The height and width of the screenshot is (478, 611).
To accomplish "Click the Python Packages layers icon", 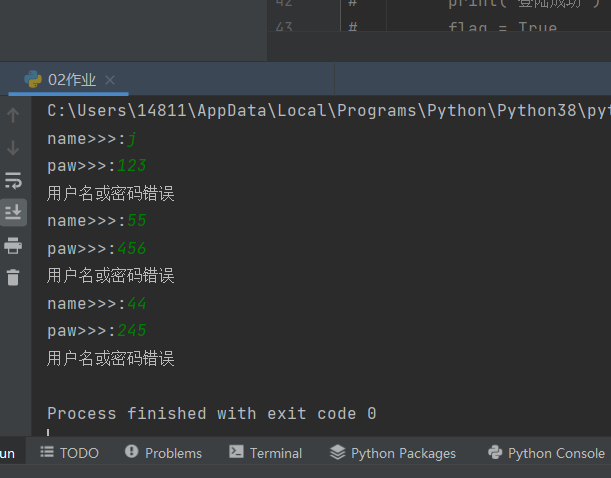I will tap(337, 452).
